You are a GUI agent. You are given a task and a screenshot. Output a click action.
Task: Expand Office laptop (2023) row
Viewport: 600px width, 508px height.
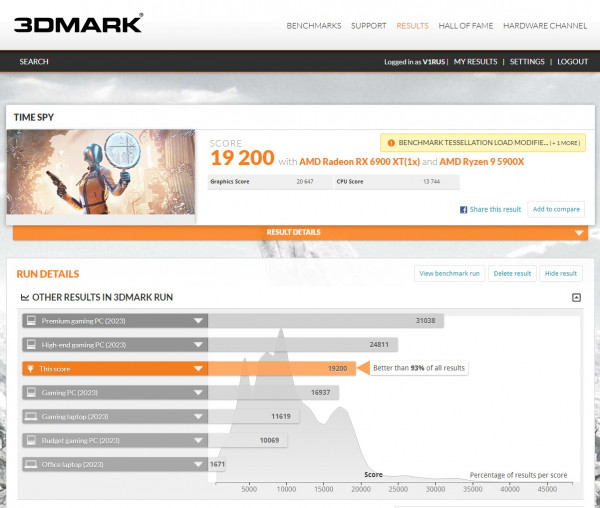(115, 464)
